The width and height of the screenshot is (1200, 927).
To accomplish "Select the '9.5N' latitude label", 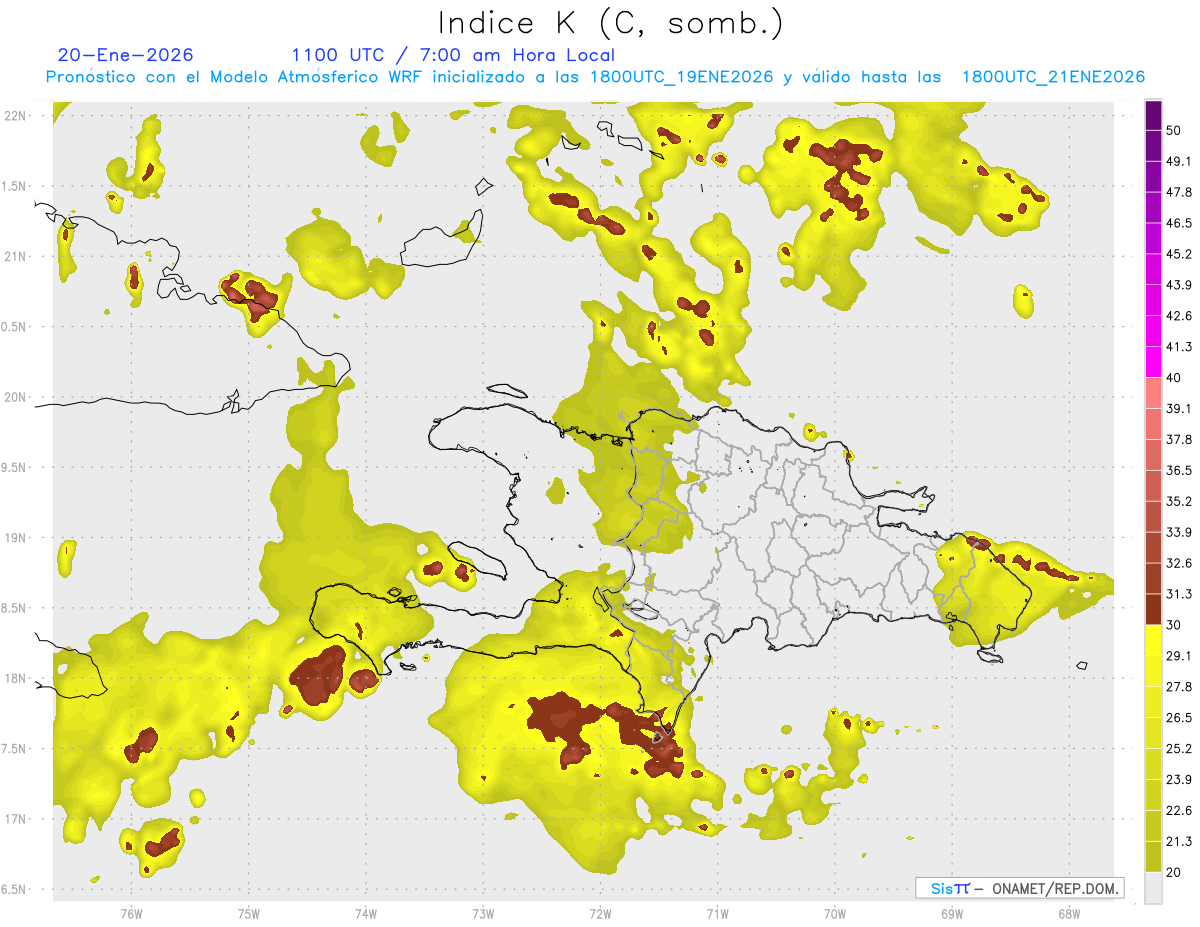I will point(15,467).
